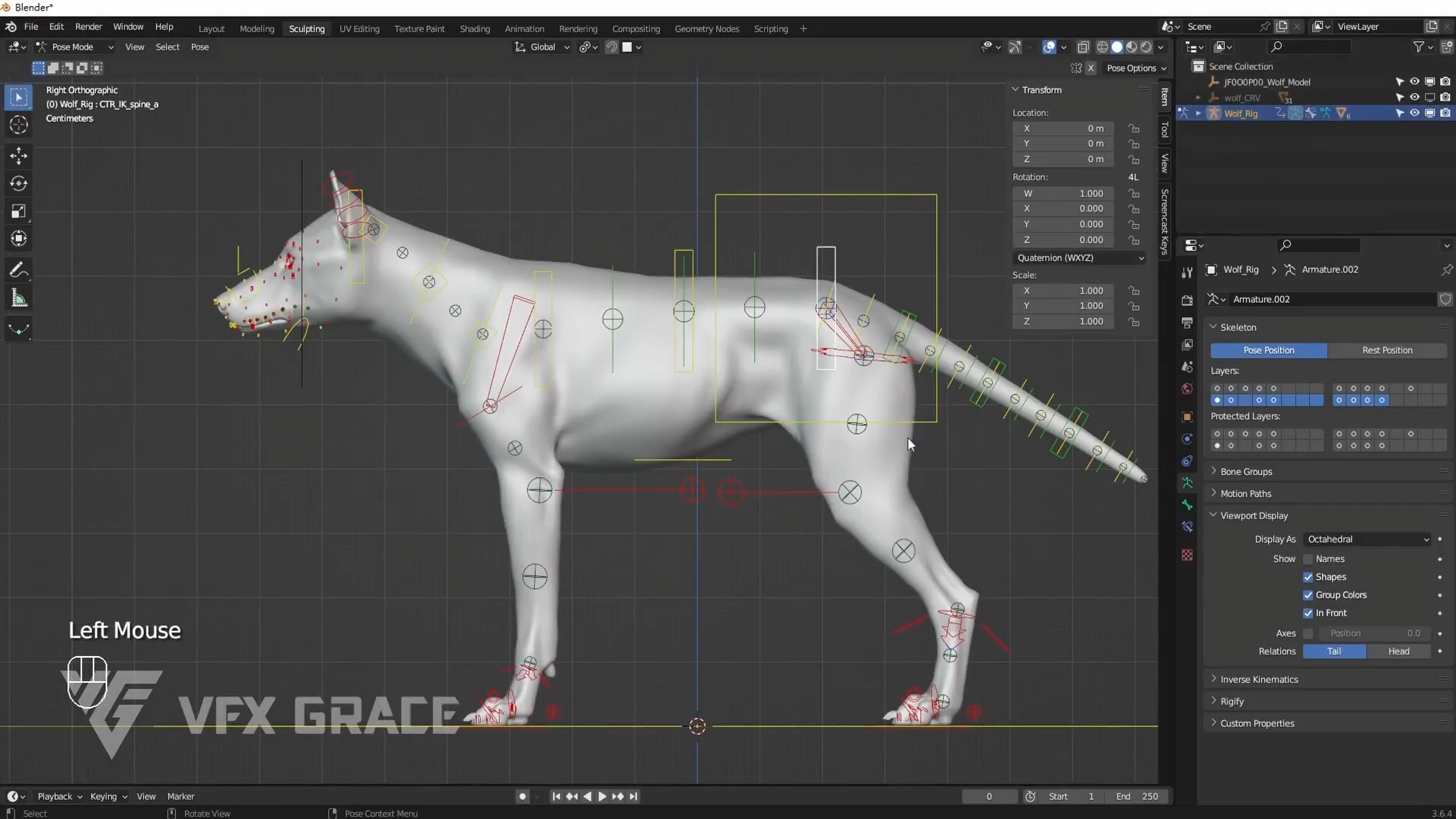This screenshot has height=819, width=1456.
Task: Enable the Names checkbox under Viewport Display
Action: point(1310,559)
